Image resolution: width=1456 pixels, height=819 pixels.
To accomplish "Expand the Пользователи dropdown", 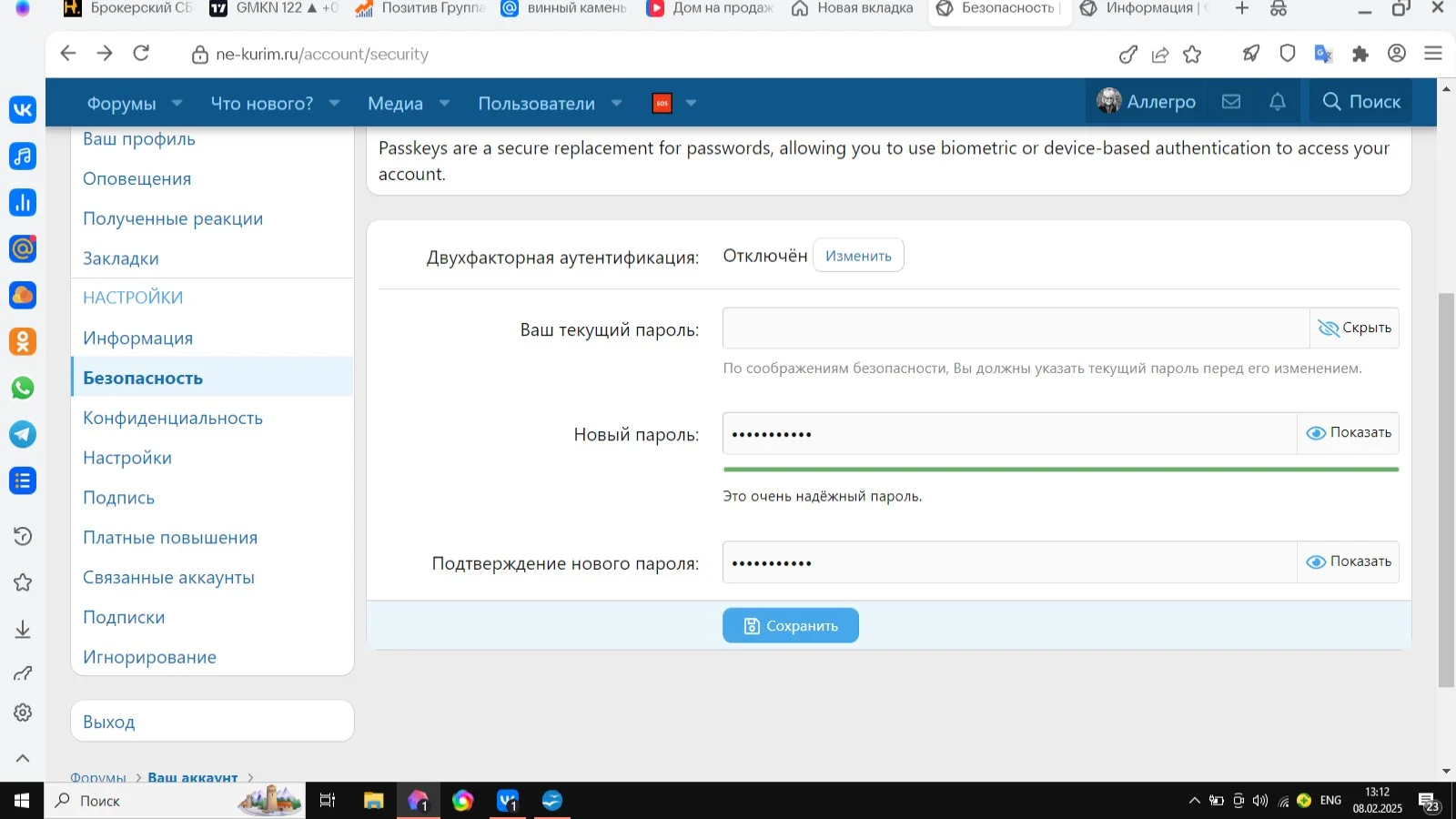I will tap(616, 103).
